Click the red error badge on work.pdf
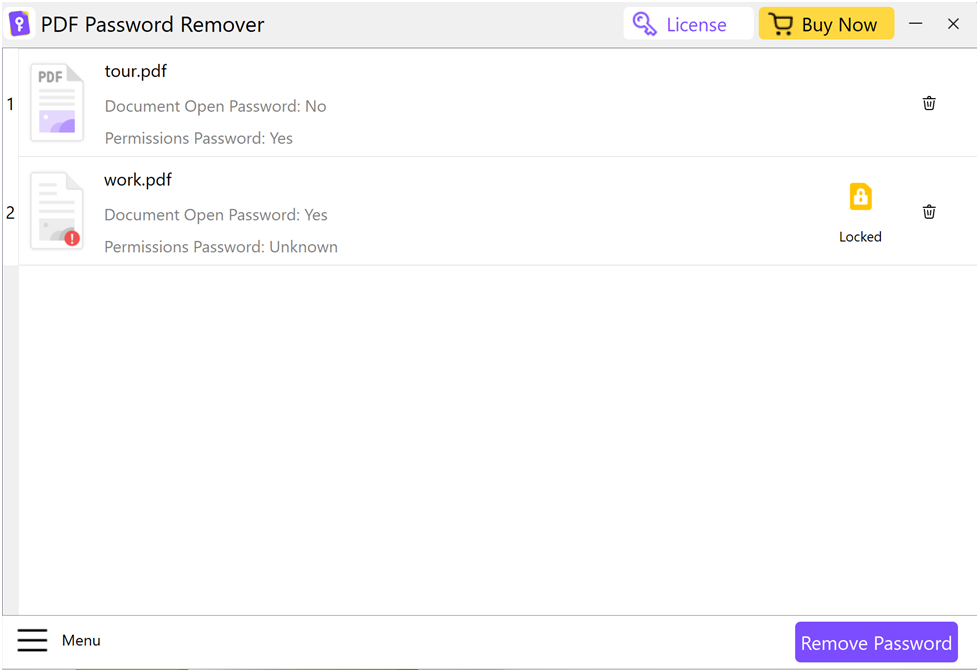This screenshot has height=672, width=979. 72,238
